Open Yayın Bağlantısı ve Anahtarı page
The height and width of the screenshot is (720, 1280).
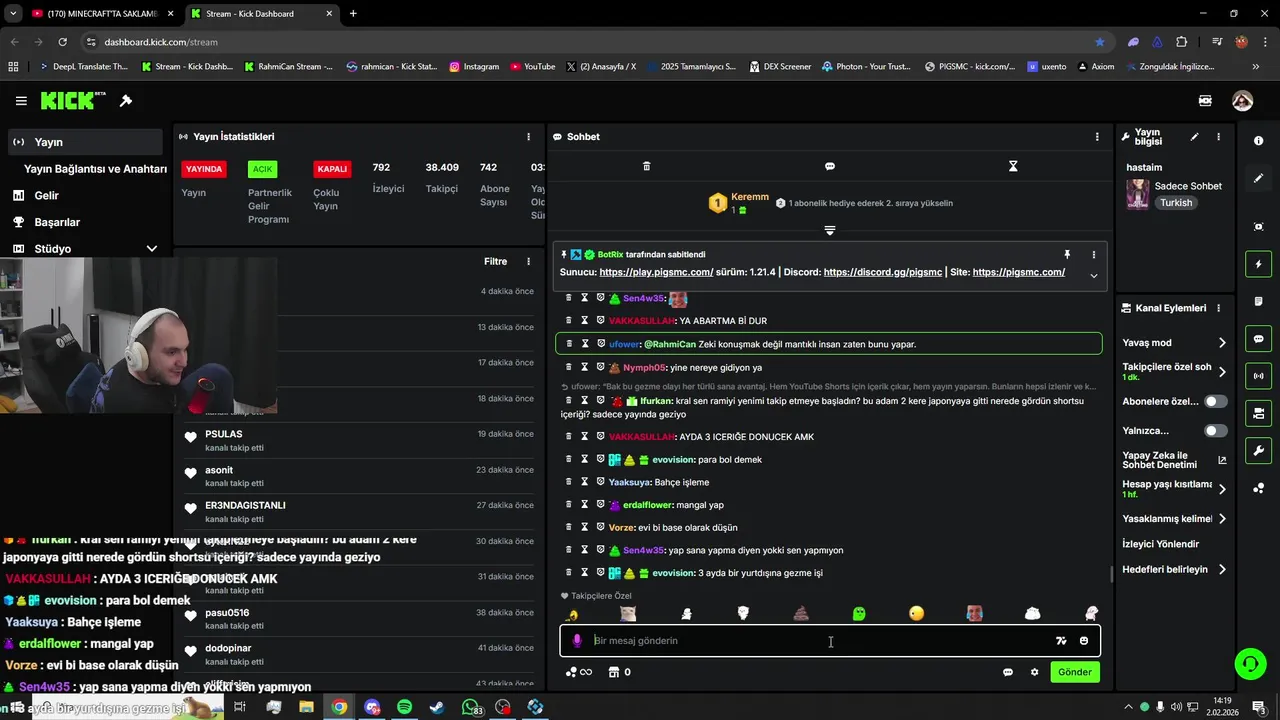point(95,169)
